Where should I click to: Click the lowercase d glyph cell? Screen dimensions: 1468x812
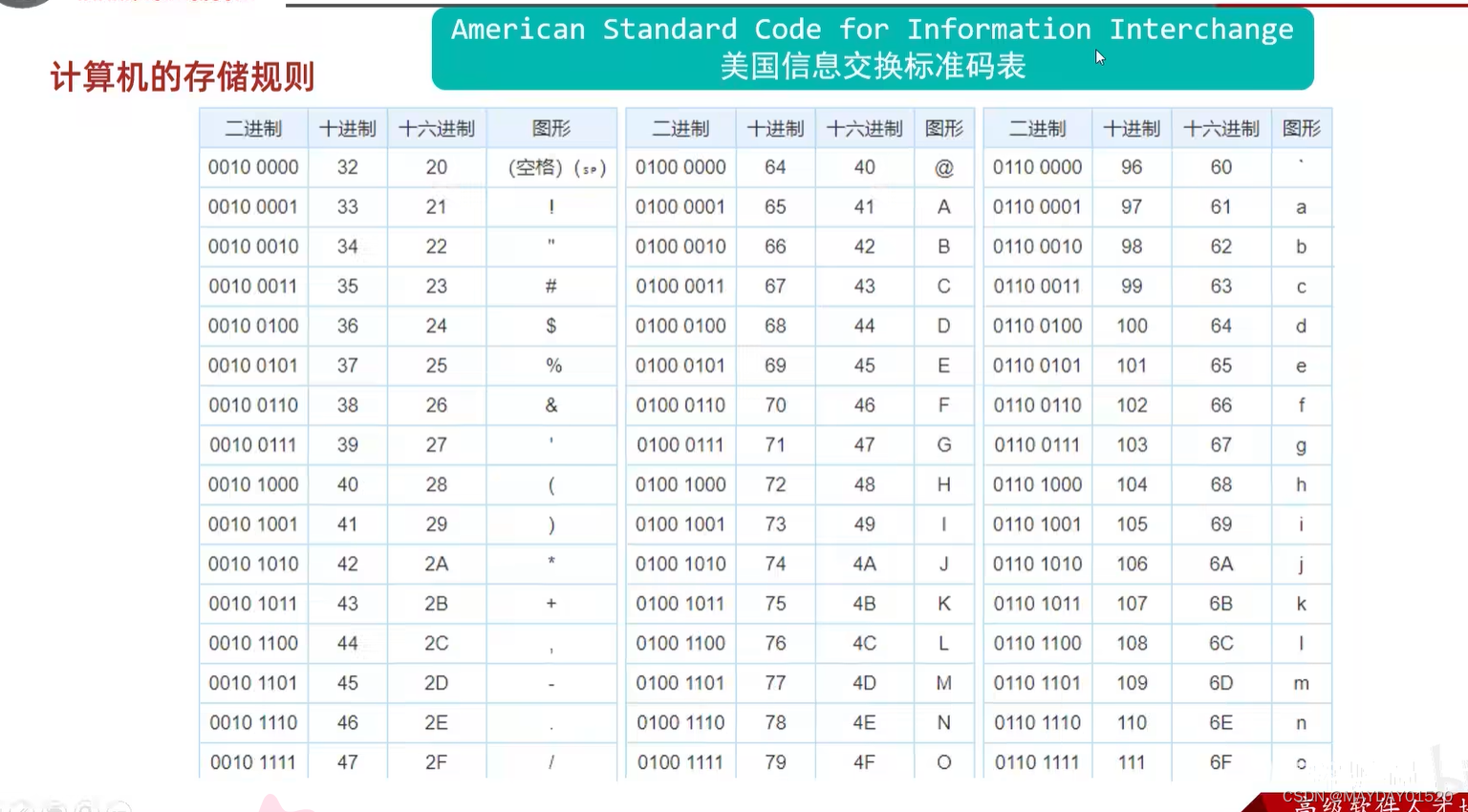[1302, 327]
